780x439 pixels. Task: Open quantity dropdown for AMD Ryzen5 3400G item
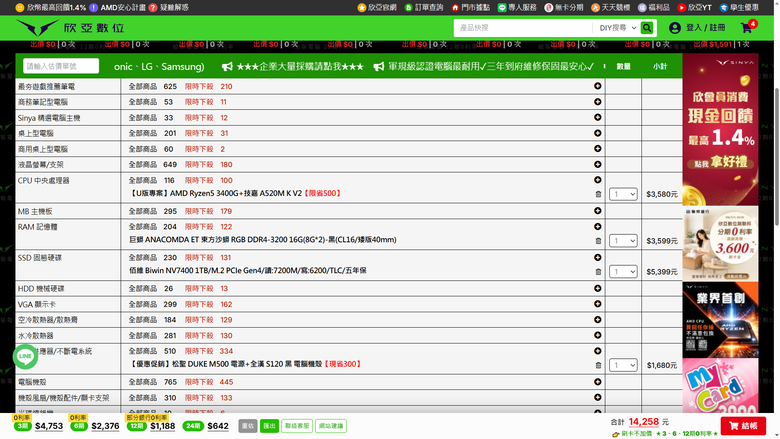(x=623, y=194)
